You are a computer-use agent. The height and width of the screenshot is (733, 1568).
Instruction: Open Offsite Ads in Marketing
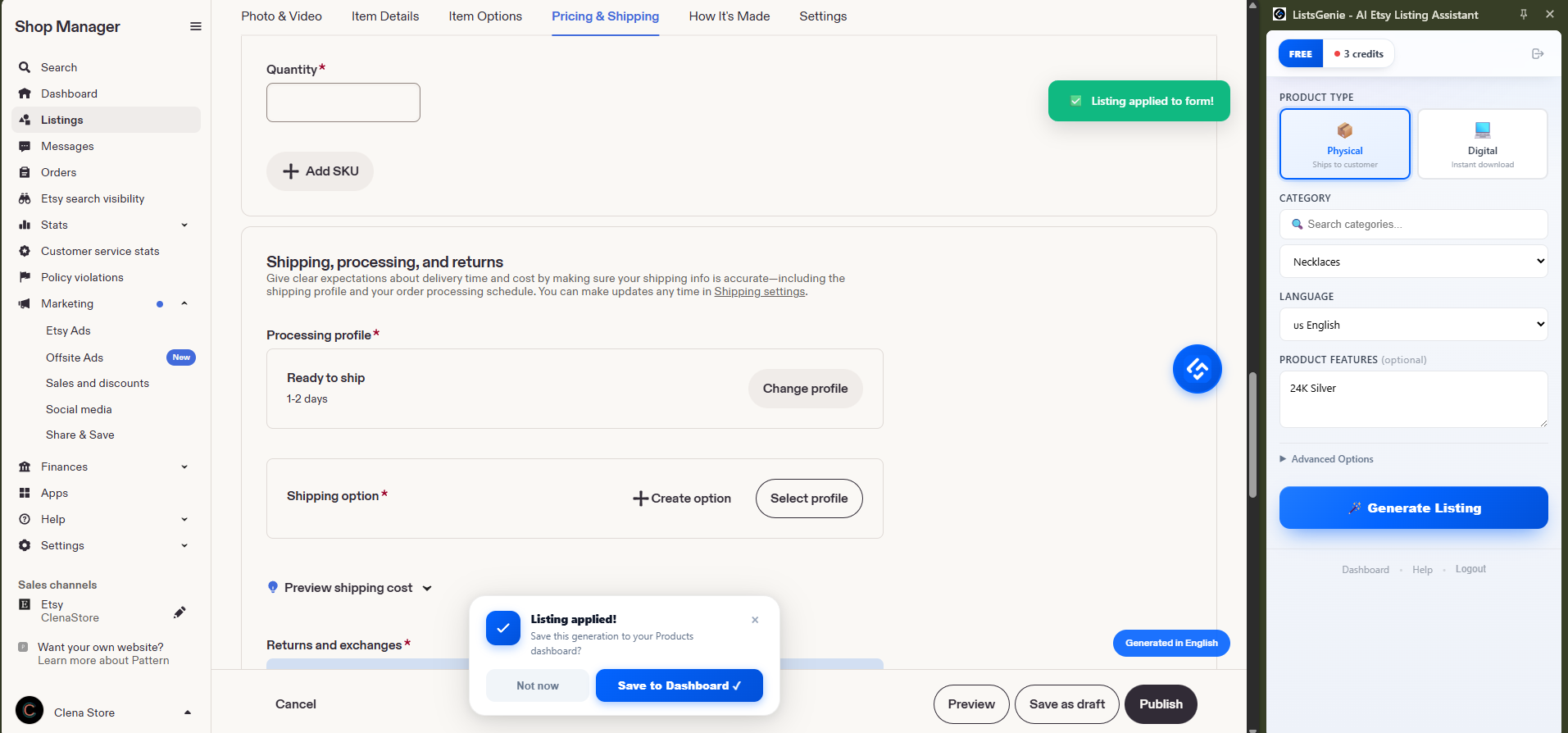[x=75, y=357]
